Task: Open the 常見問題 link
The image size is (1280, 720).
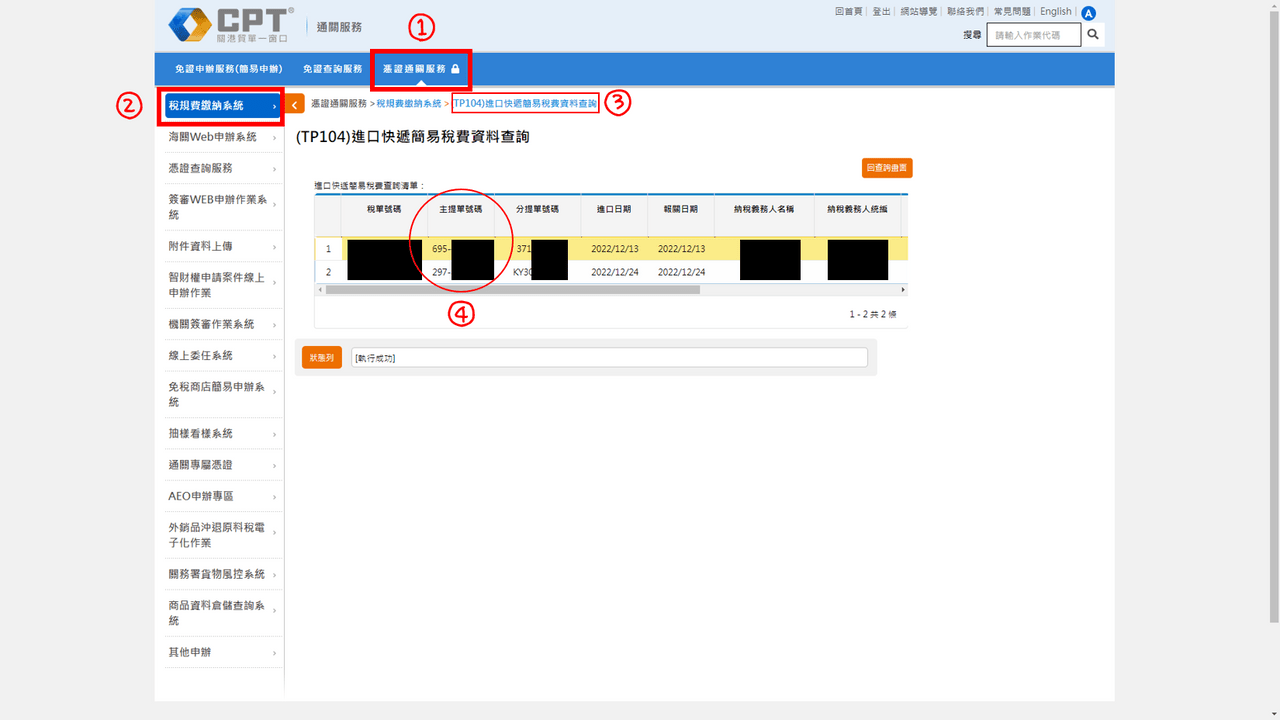Action: [x=1012, y=11]
